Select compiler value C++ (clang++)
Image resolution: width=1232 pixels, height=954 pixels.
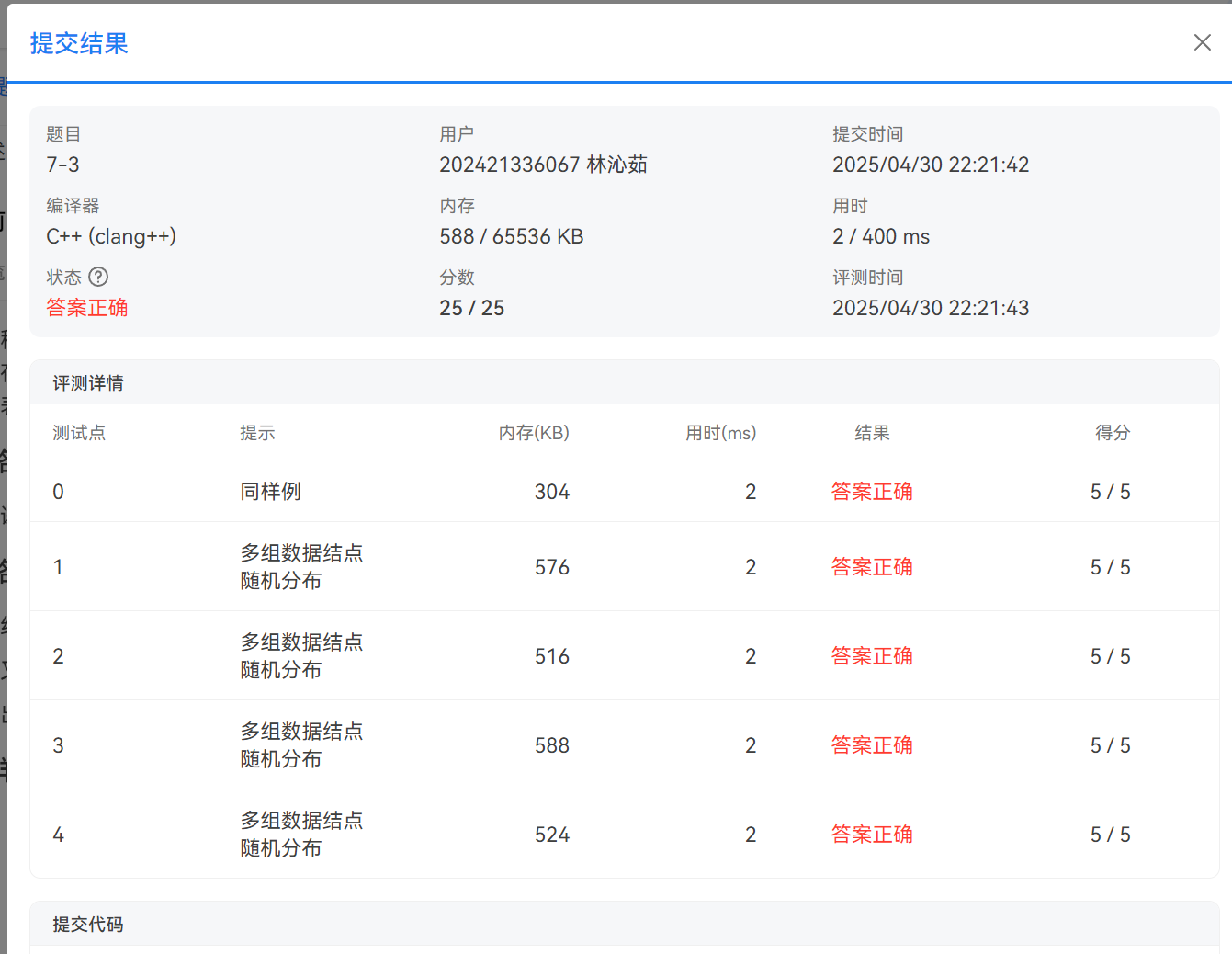[x=111, y=236]
